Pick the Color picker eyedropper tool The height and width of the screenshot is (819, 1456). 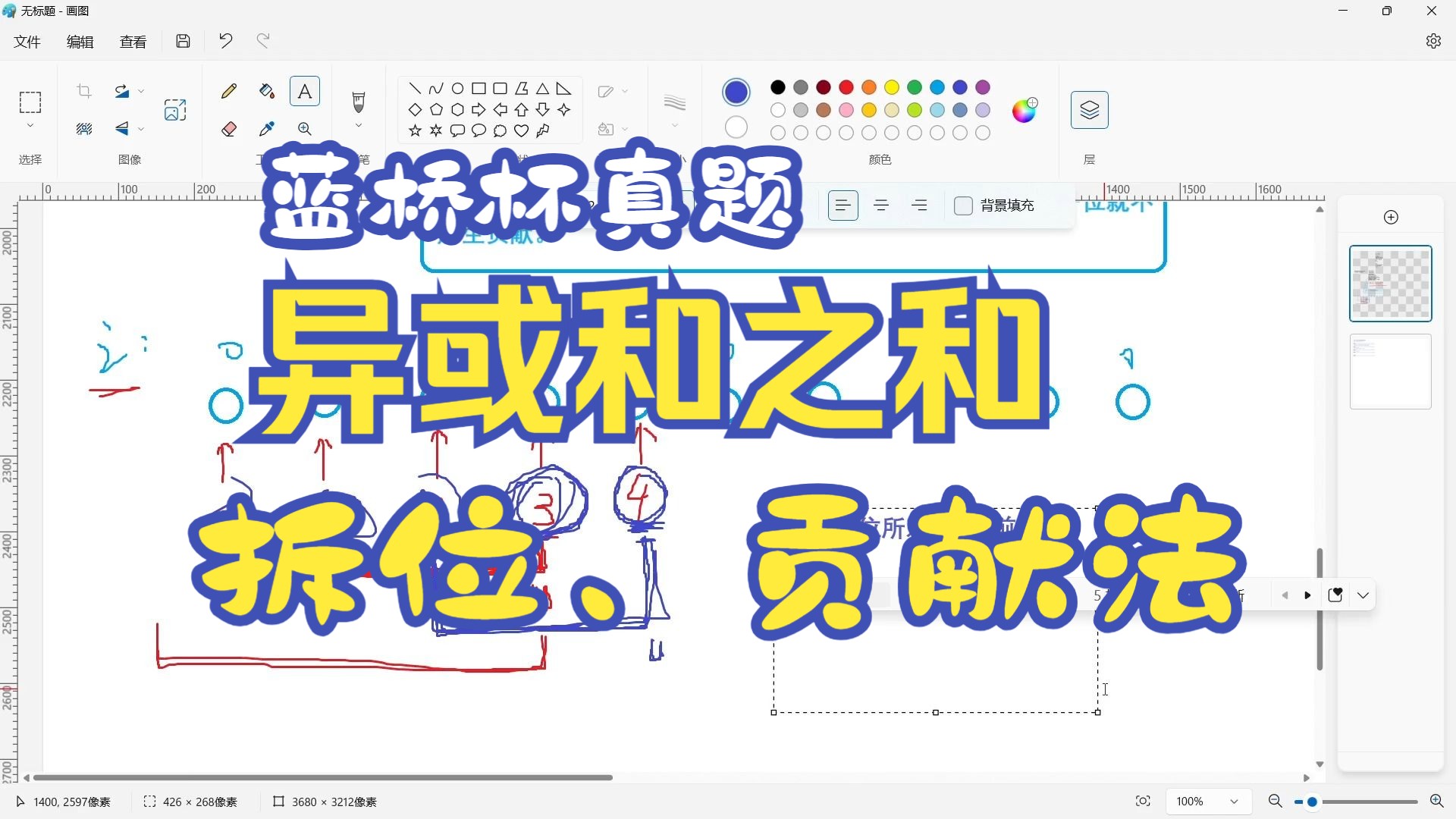pyautogui.click(x=266, y=129)
